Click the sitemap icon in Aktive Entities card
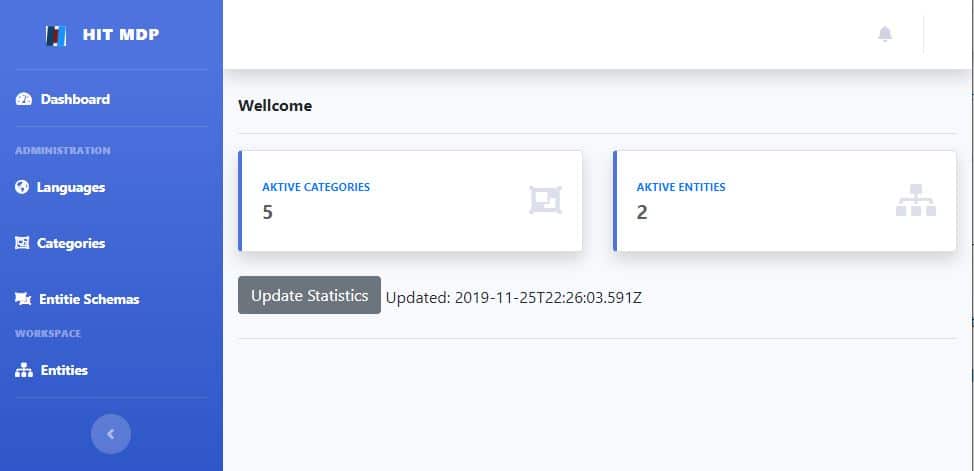Screen dimensions: 974x471 click(x=916, y=200)
